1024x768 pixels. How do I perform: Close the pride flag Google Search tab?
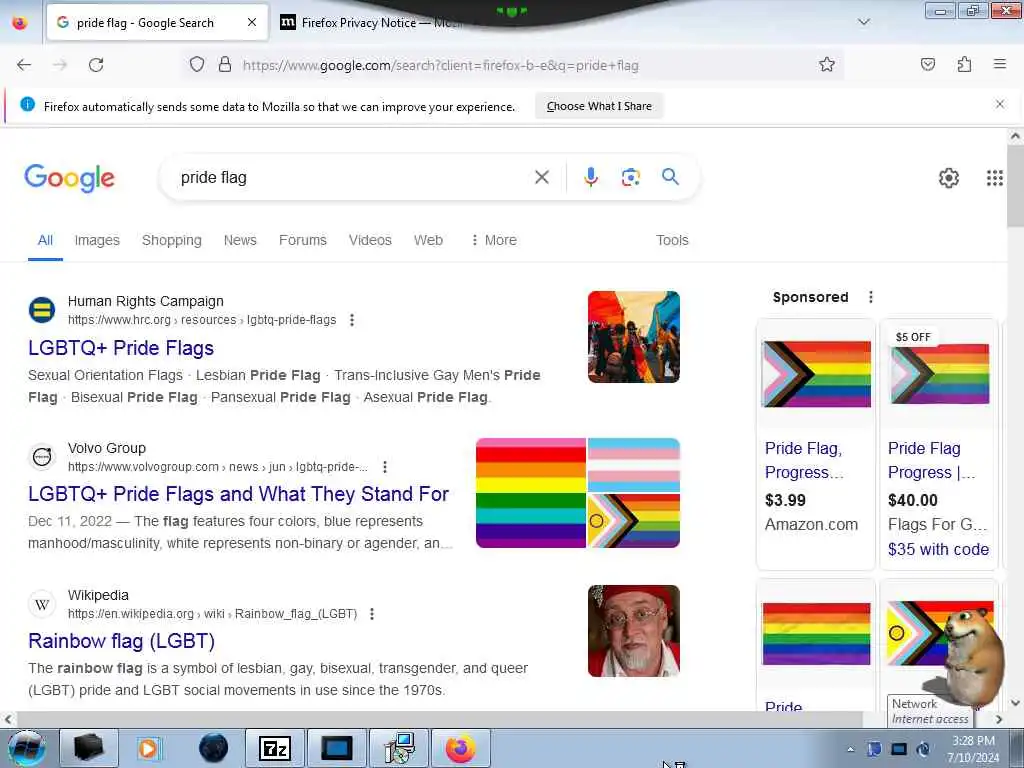[251, 22]
